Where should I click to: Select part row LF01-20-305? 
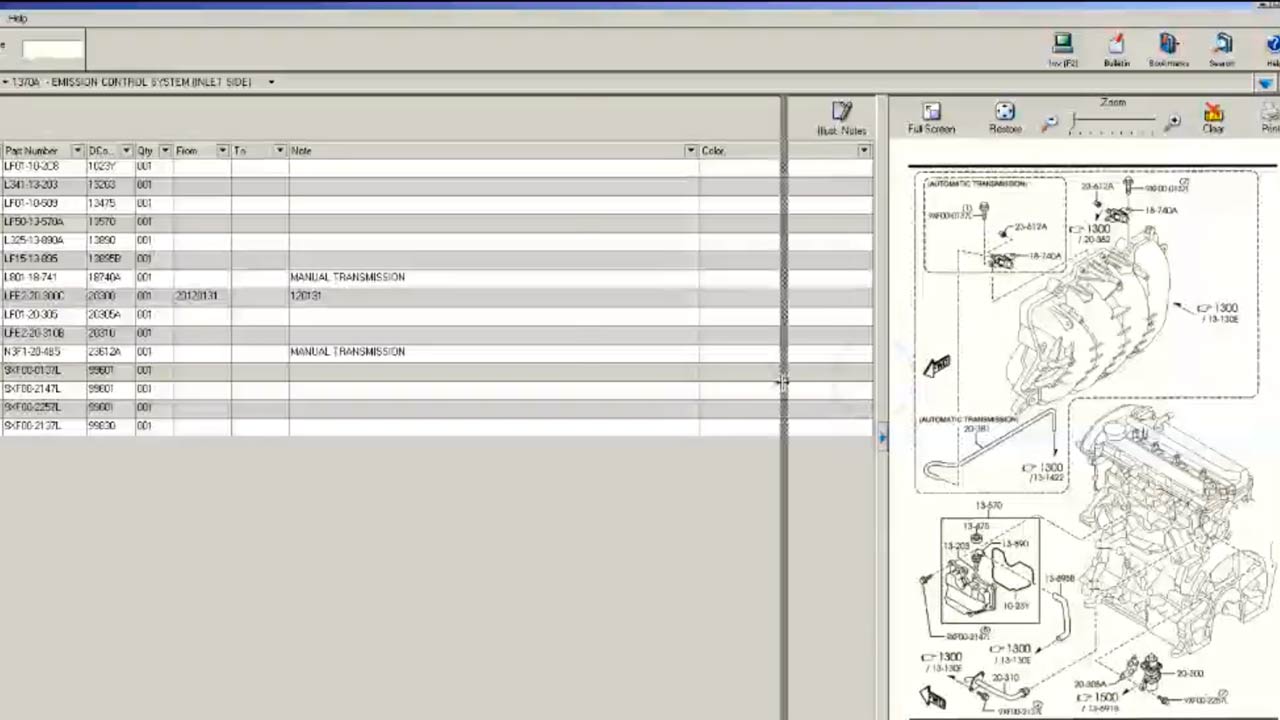(x=436, y=314)
